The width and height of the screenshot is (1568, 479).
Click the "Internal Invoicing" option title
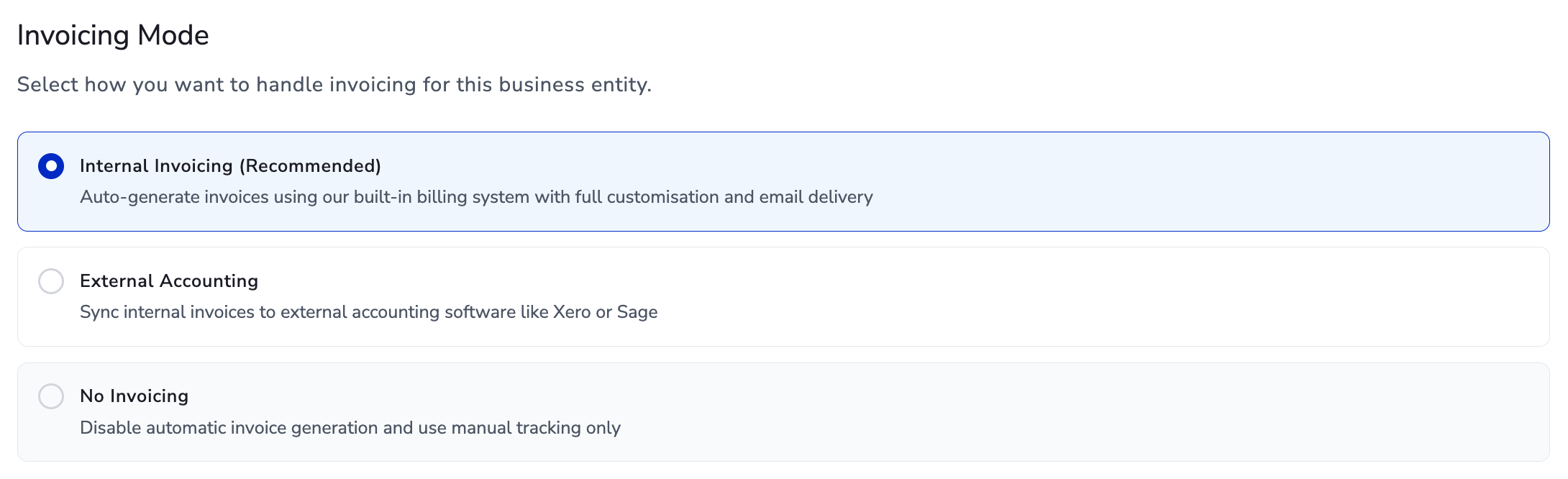[x=155, y=166]
